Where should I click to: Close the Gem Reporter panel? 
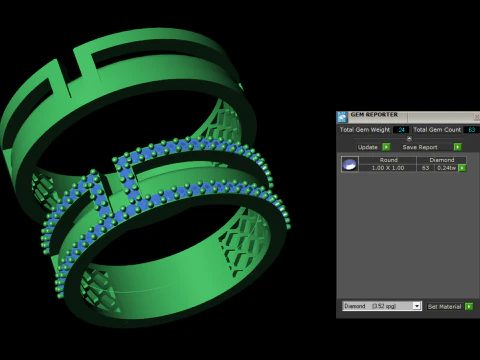pos(477,117)
